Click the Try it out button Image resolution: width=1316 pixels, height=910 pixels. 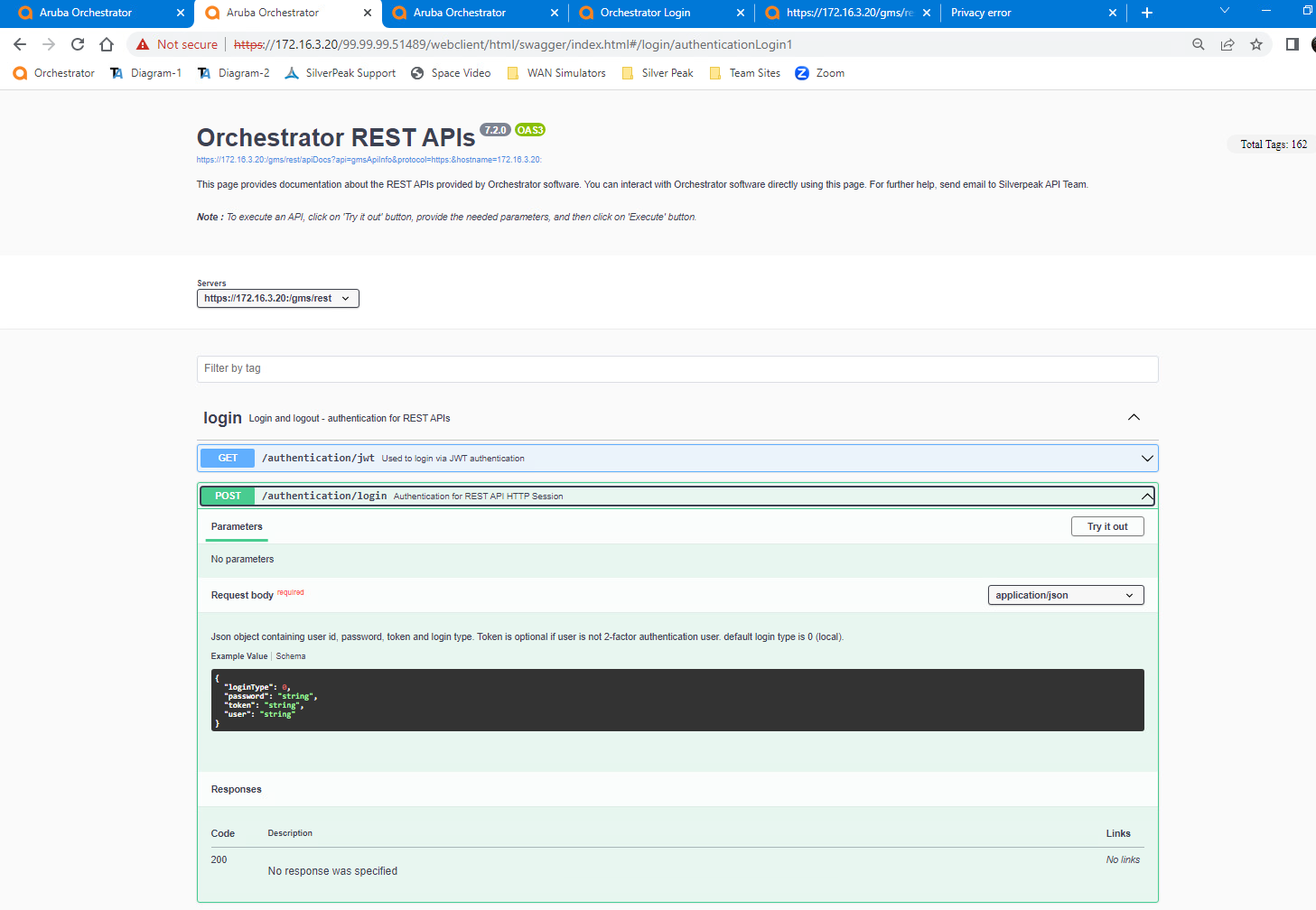1107,526
